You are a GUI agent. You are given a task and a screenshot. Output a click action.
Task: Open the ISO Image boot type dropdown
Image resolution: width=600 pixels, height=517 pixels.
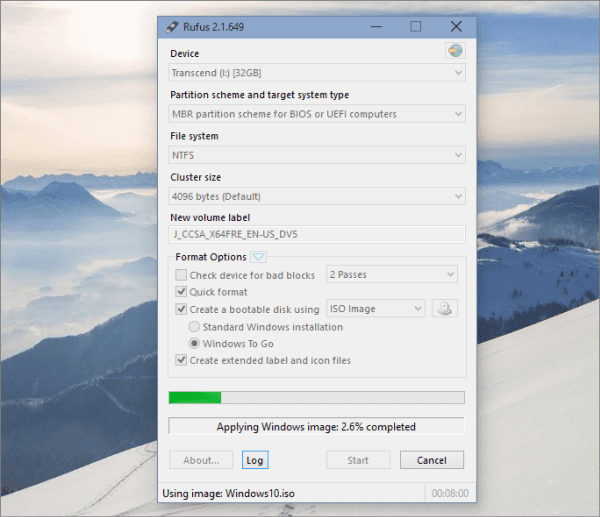376,308
